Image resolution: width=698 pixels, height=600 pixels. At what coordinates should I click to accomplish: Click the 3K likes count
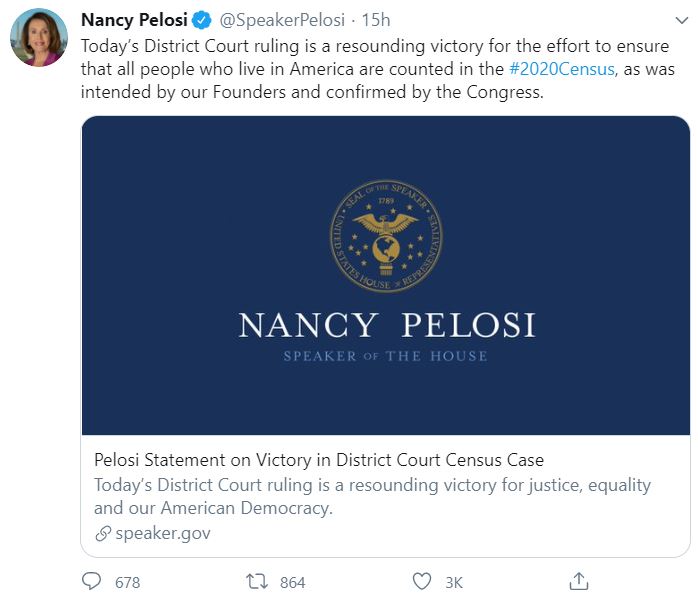[x=453, y=582]
